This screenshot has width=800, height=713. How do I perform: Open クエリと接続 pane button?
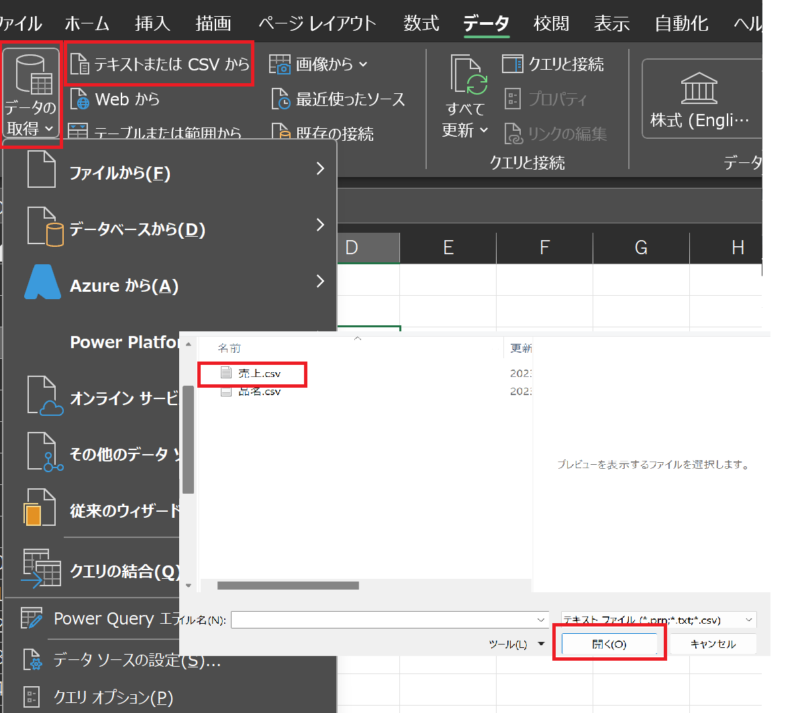click(x=512, y=65)
